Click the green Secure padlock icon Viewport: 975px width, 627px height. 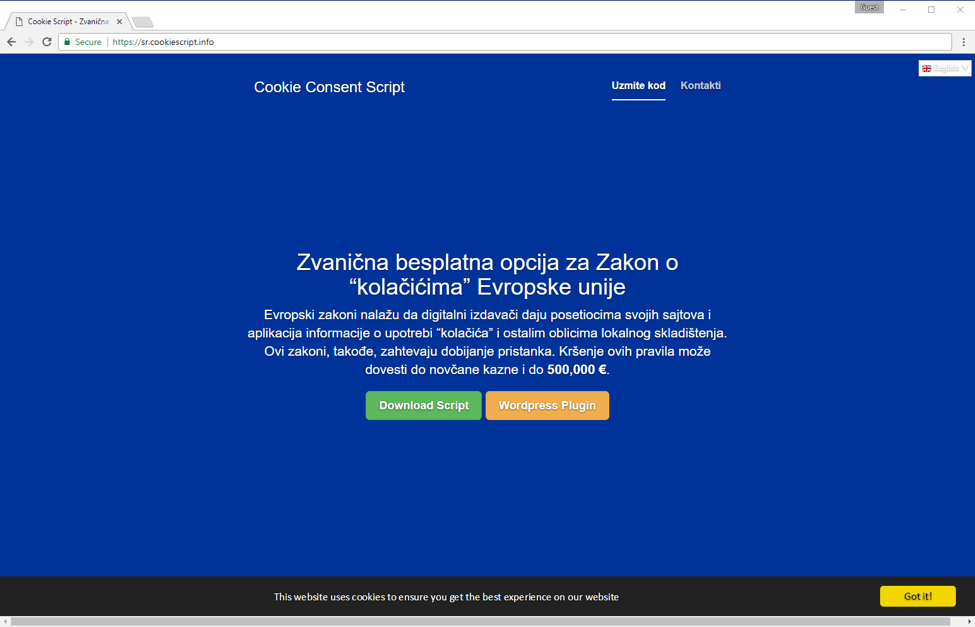[x=67, y=42]
